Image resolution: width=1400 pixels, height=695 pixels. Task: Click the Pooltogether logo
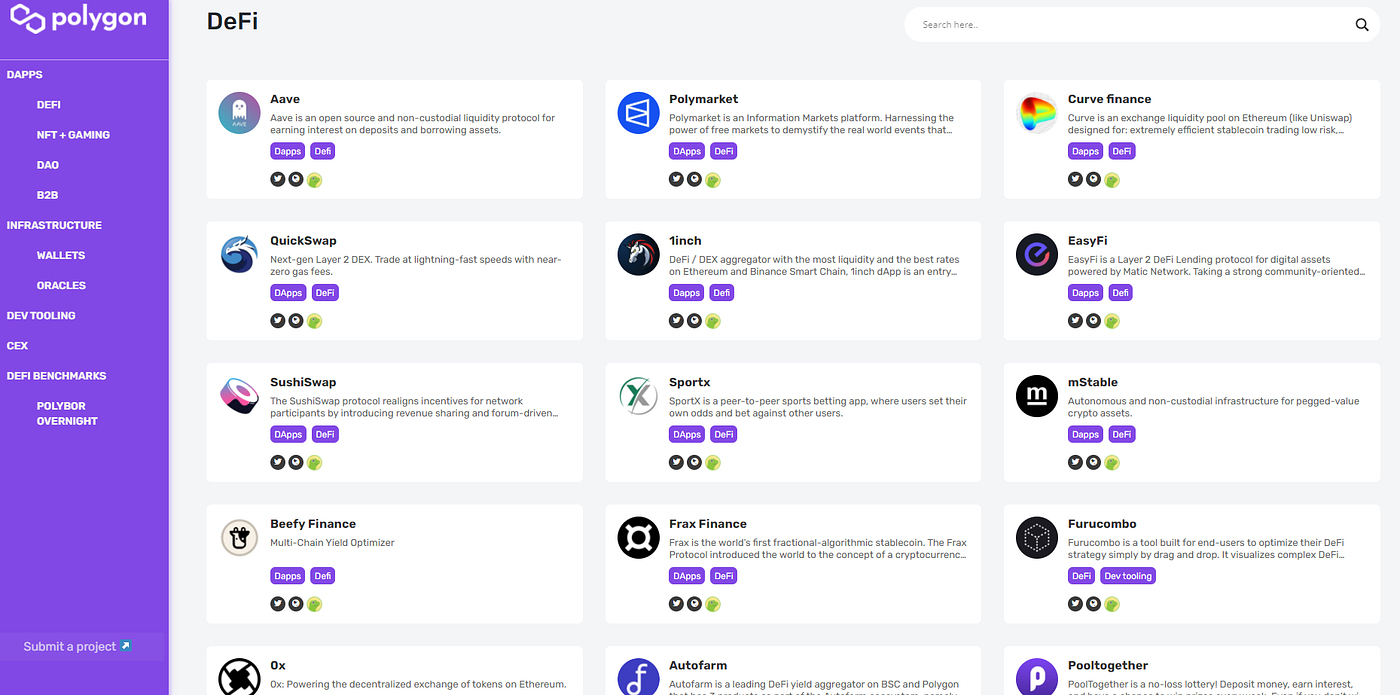[1037, 677]
